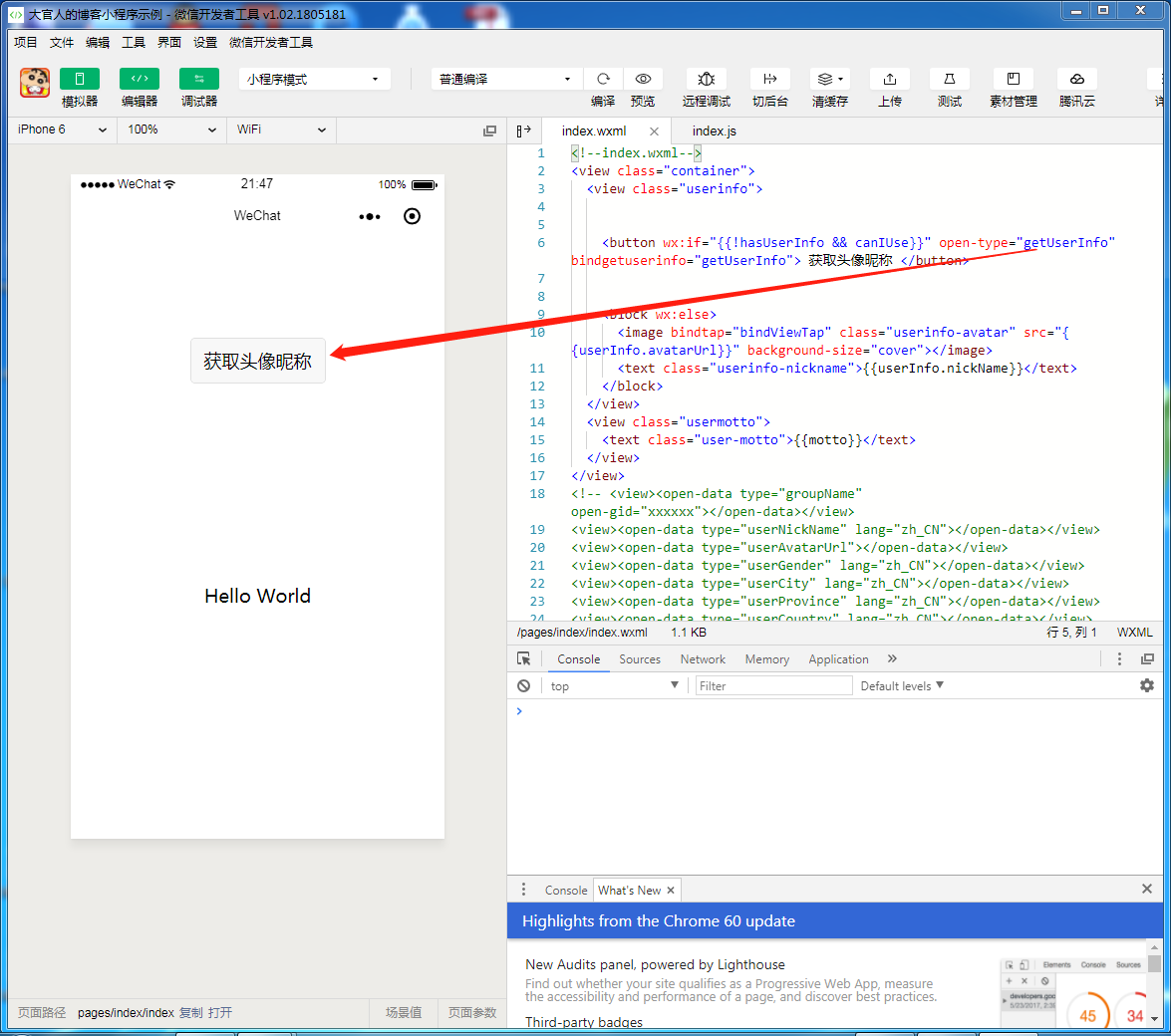Switch to the Memory tab
1171x1036 pixels.
click(767, 659)
